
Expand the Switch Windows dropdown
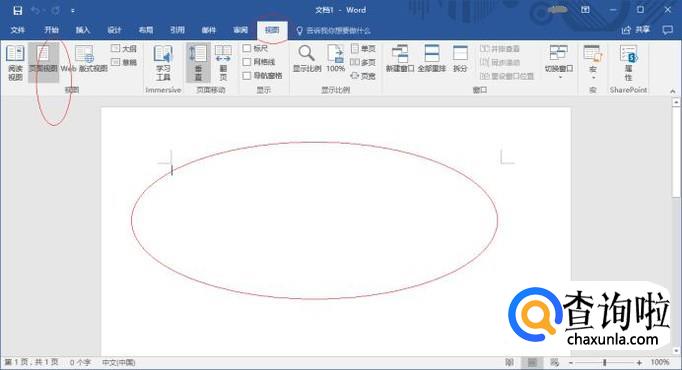pyautogui.click(x=559, y=62)
